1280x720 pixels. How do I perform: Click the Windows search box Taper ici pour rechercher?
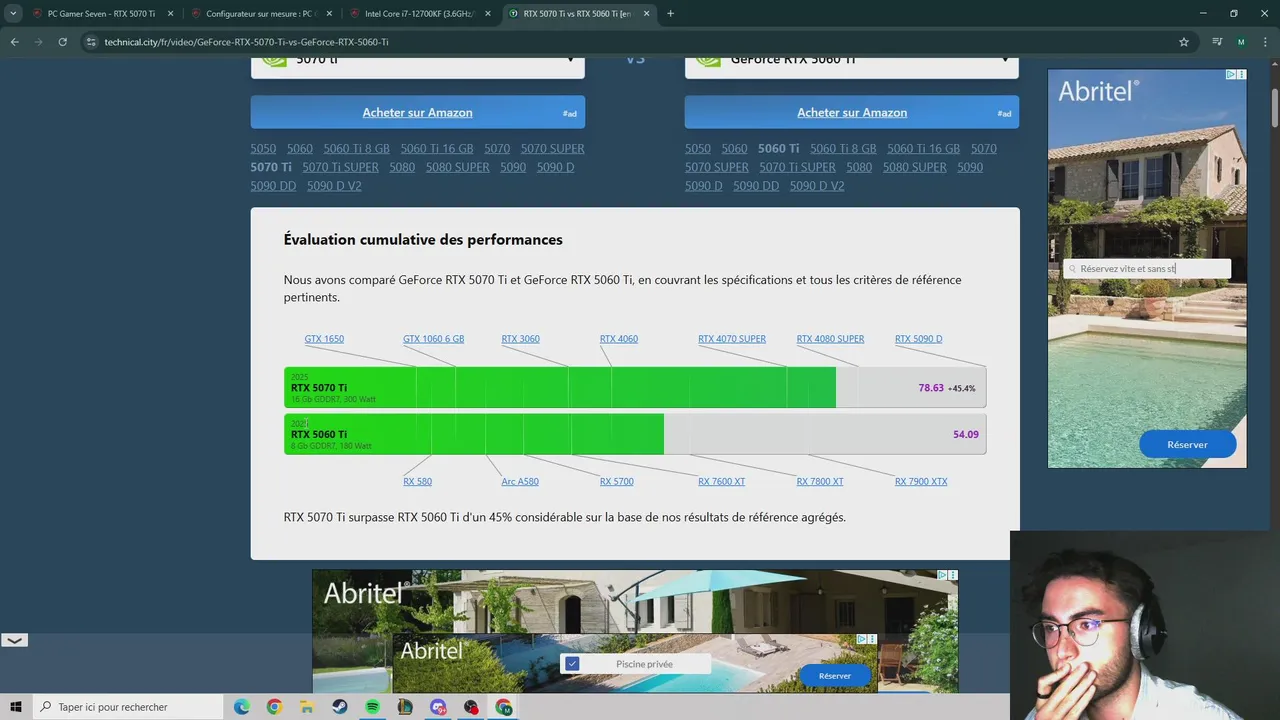[128, 707]
